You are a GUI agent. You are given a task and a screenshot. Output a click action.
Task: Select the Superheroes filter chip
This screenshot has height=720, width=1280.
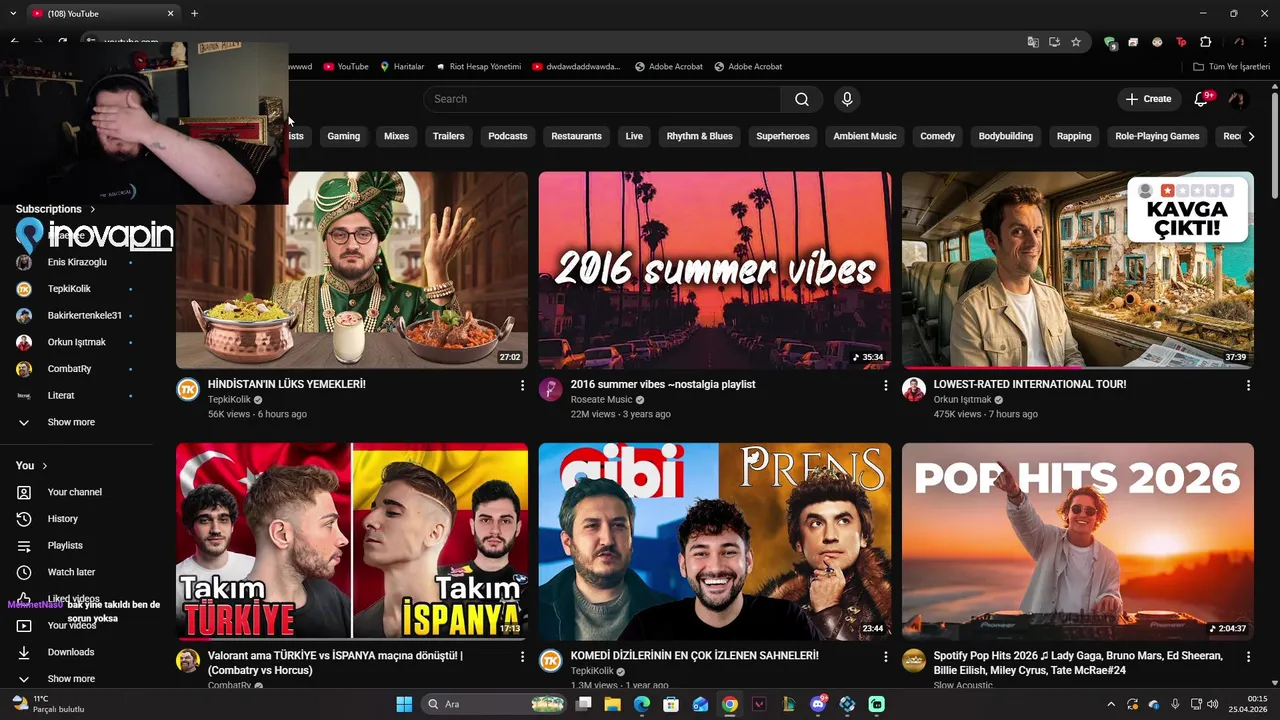click(x=783, y=136)
